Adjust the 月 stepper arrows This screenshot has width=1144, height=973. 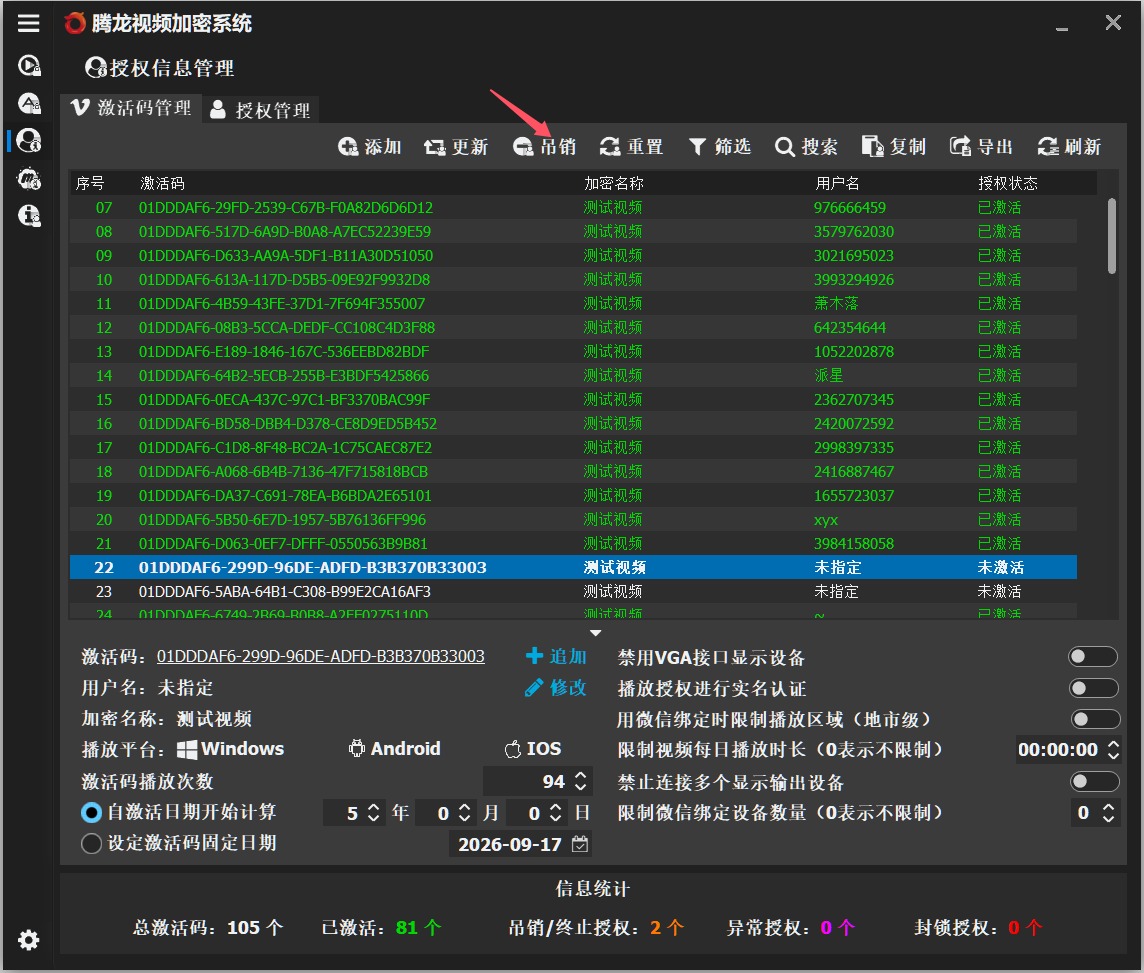[x=464, y=813]
